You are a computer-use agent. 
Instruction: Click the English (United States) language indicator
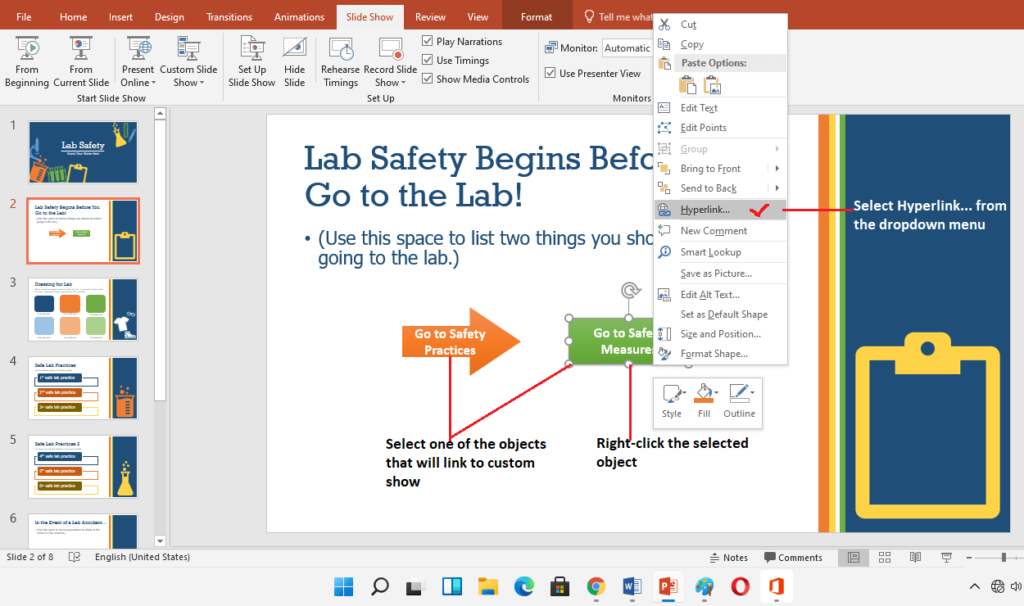tap(142, 557)
